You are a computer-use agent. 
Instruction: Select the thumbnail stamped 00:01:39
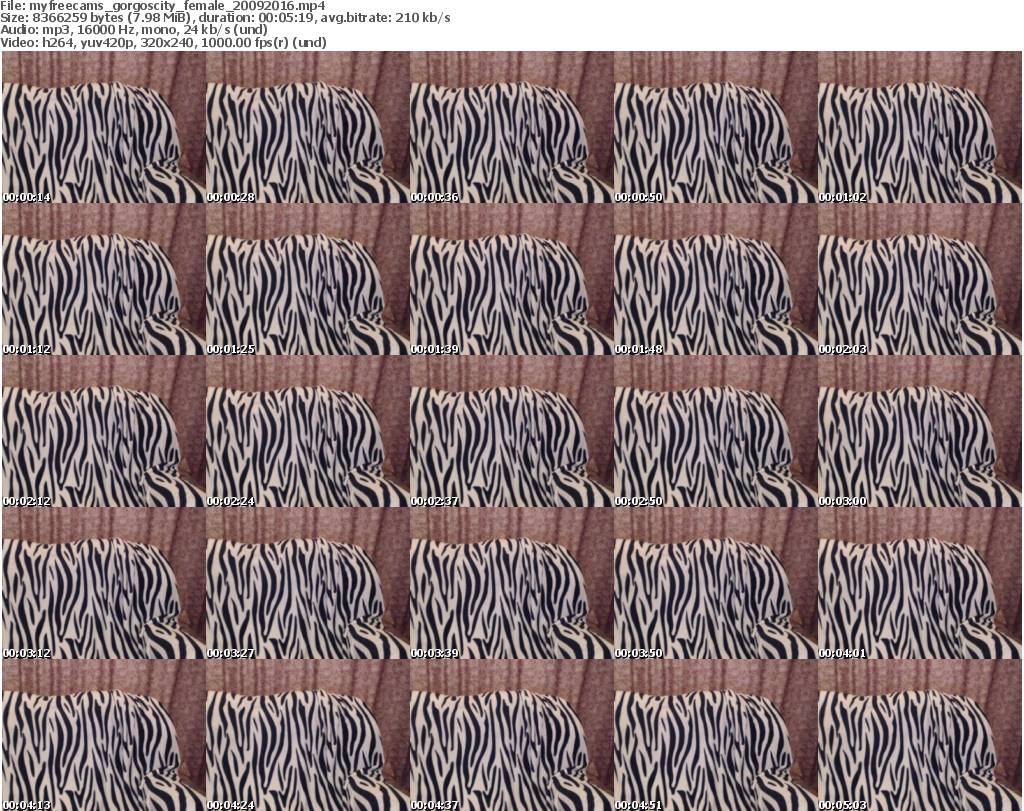511,279
